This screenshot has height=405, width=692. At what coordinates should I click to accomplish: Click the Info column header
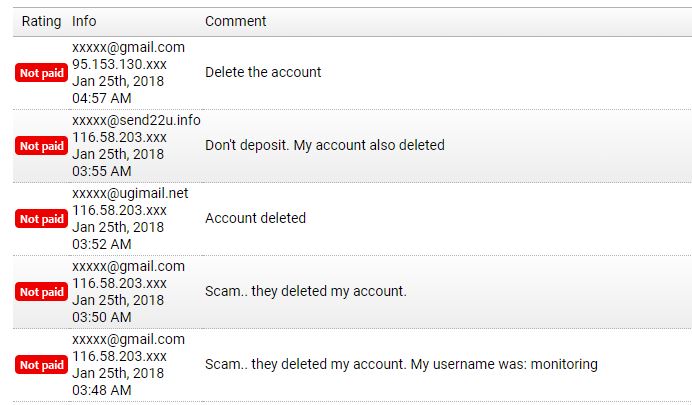pos(84,21)
